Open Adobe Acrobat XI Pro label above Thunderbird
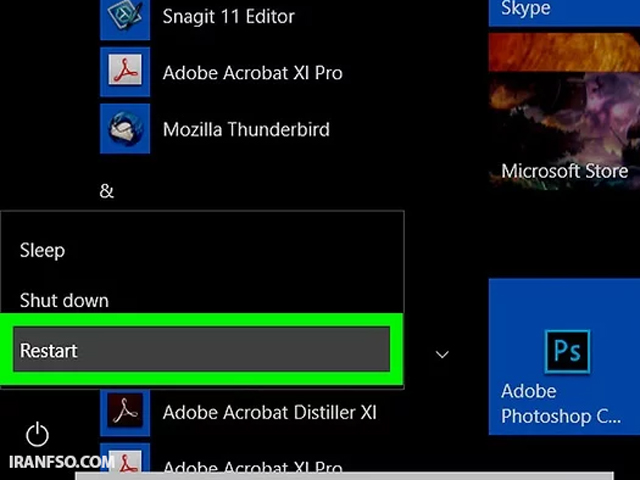 pos(252,73)
